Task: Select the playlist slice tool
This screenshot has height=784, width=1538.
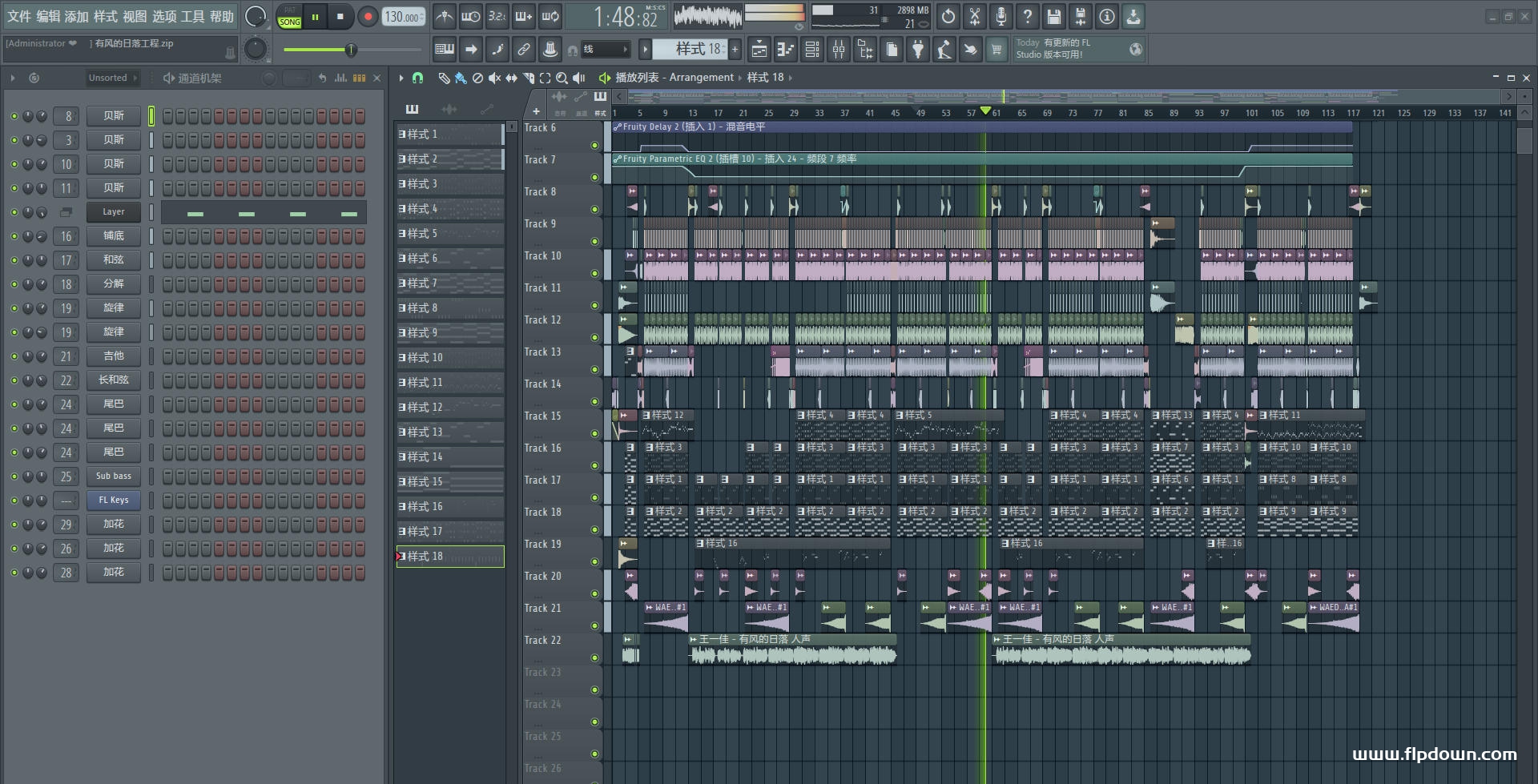Action: tap(528, 78)
